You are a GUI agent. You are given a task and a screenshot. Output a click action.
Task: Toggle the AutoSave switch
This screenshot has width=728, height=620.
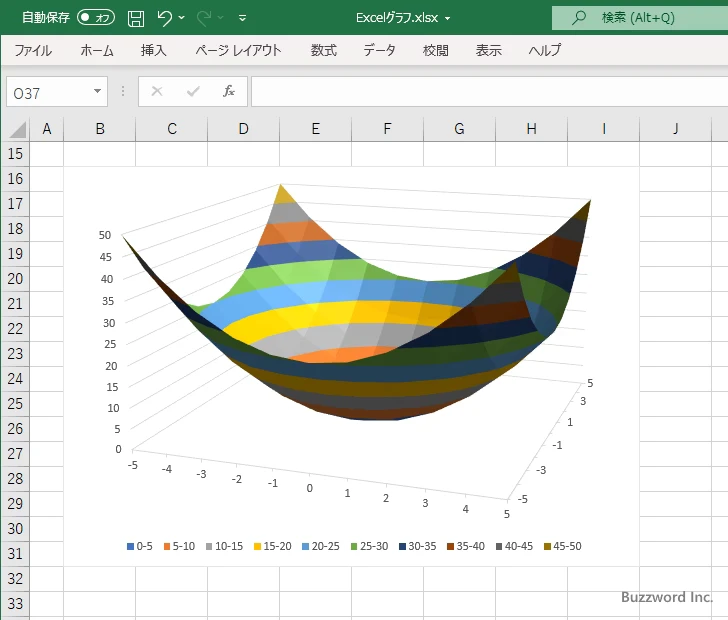[96, 18]
